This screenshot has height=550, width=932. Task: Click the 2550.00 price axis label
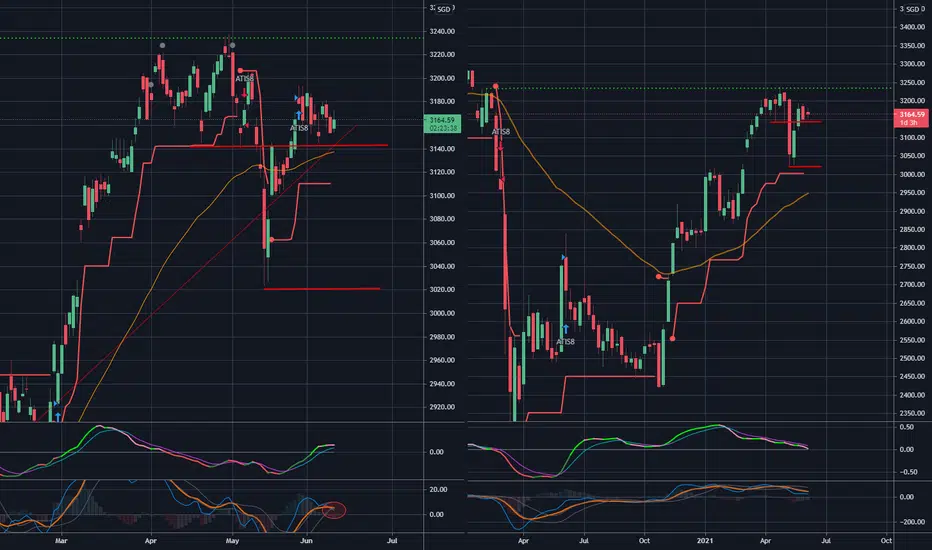point(912,340)
